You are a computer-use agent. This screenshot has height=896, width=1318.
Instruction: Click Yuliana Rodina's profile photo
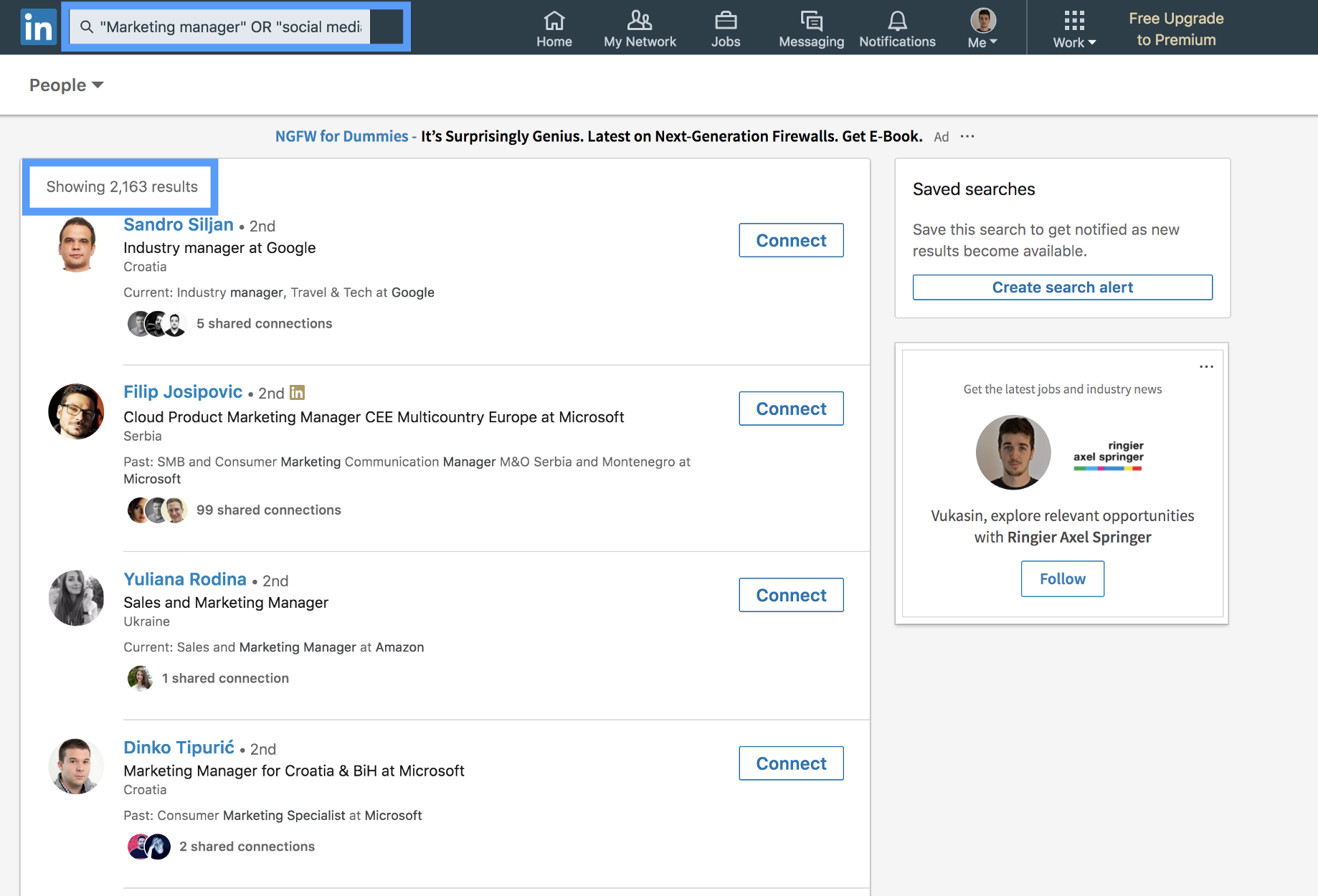click(76, 598)
